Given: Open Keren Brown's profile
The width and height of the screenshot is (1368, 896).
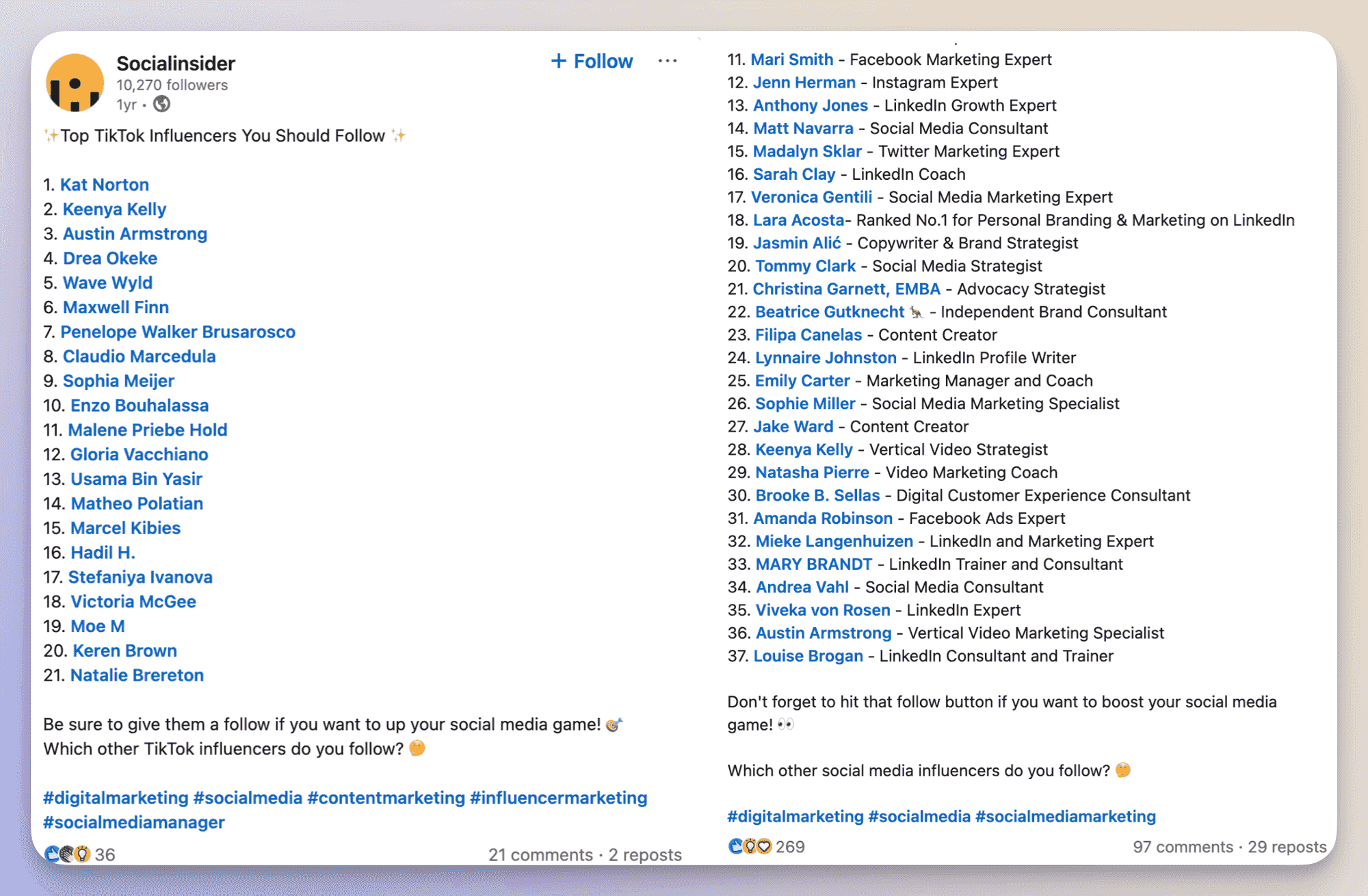Looking at the screenshot, I should [125, 651].
